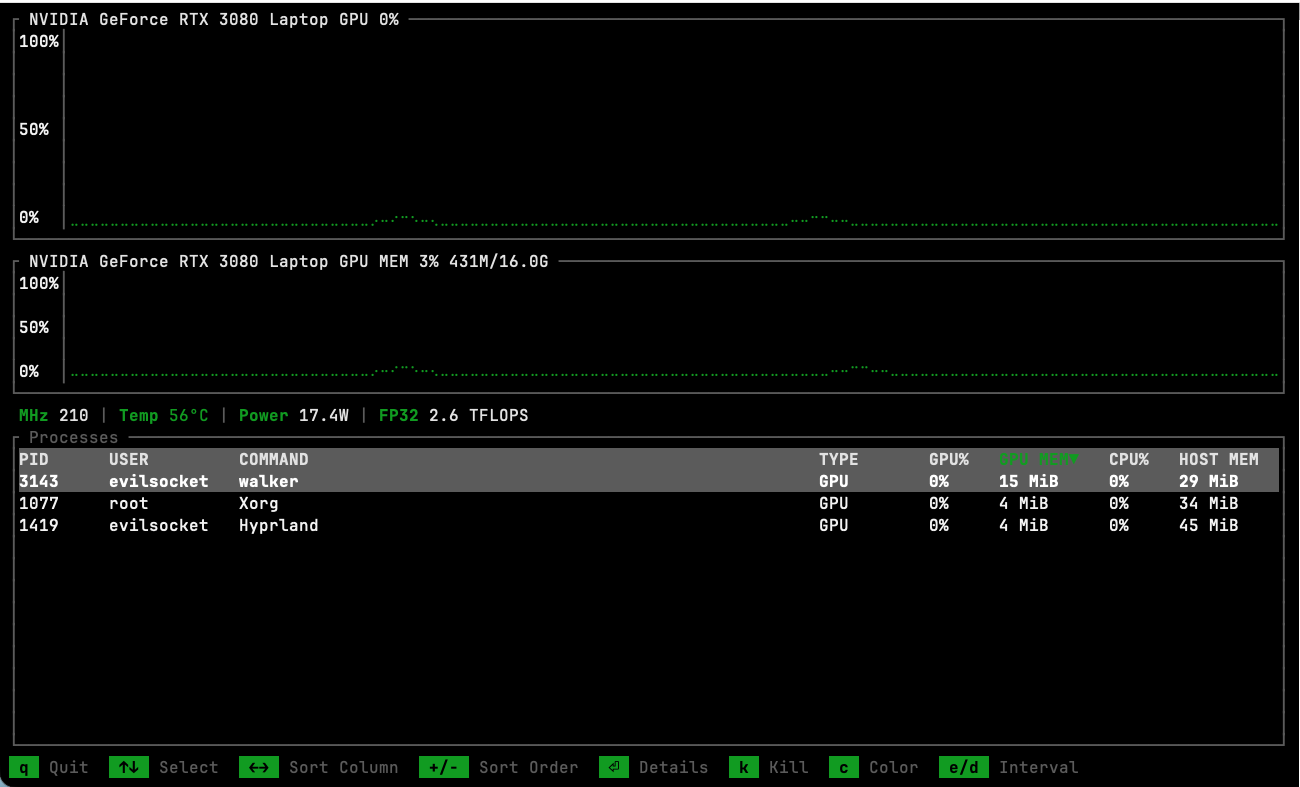
Task: Click the 29 MiB host memory value
Action: 1209,481
